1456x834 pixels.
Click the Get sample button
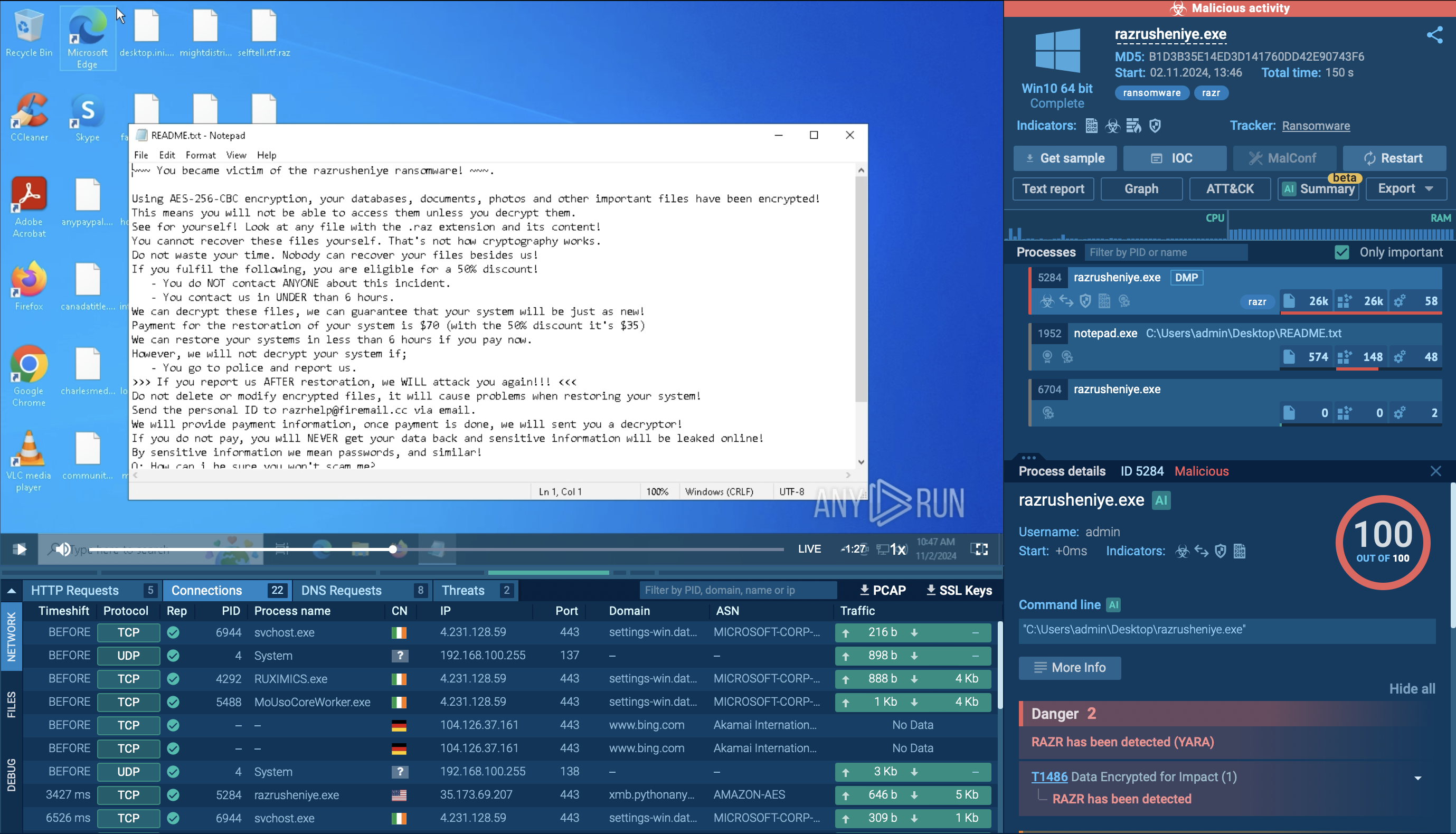(x=1065, y=158)
